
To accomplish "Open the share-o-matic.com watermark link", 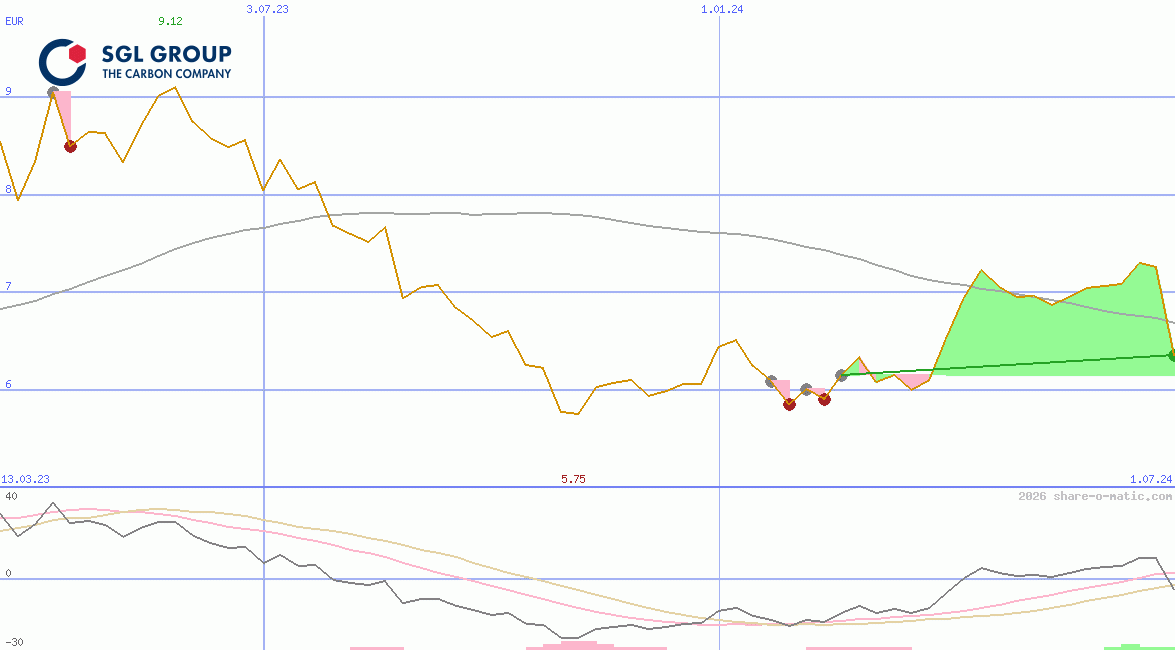I will (x=1095, y=496).
